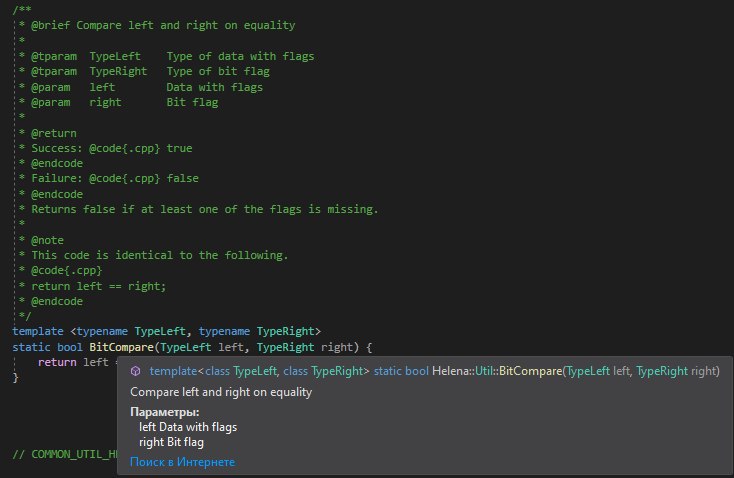Image resolution: width=734 pixels, height=478 pixels.
Task: Click the comment opening '/**'
Action: [x=22, y=10]
